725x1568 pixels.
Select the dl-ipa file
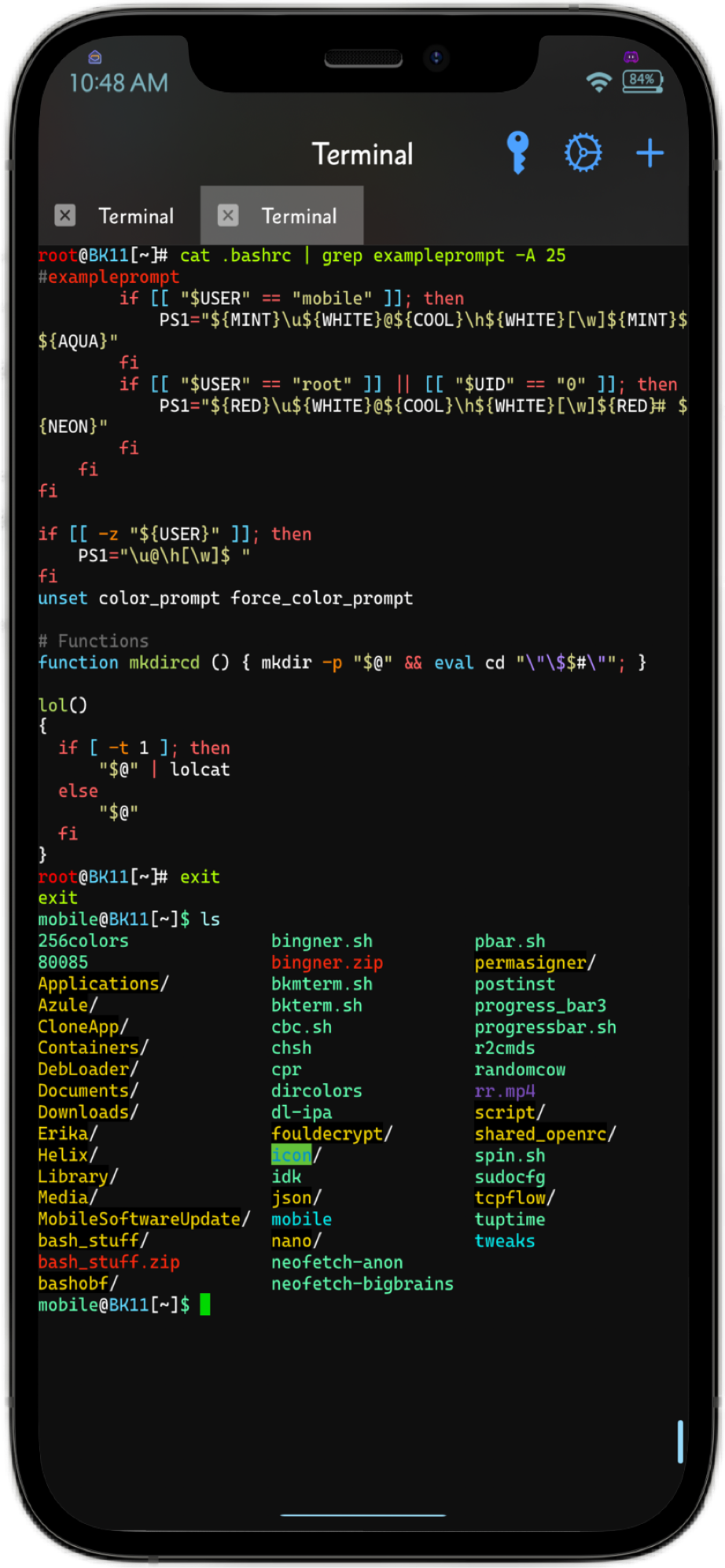click(x=301, y=1112)
